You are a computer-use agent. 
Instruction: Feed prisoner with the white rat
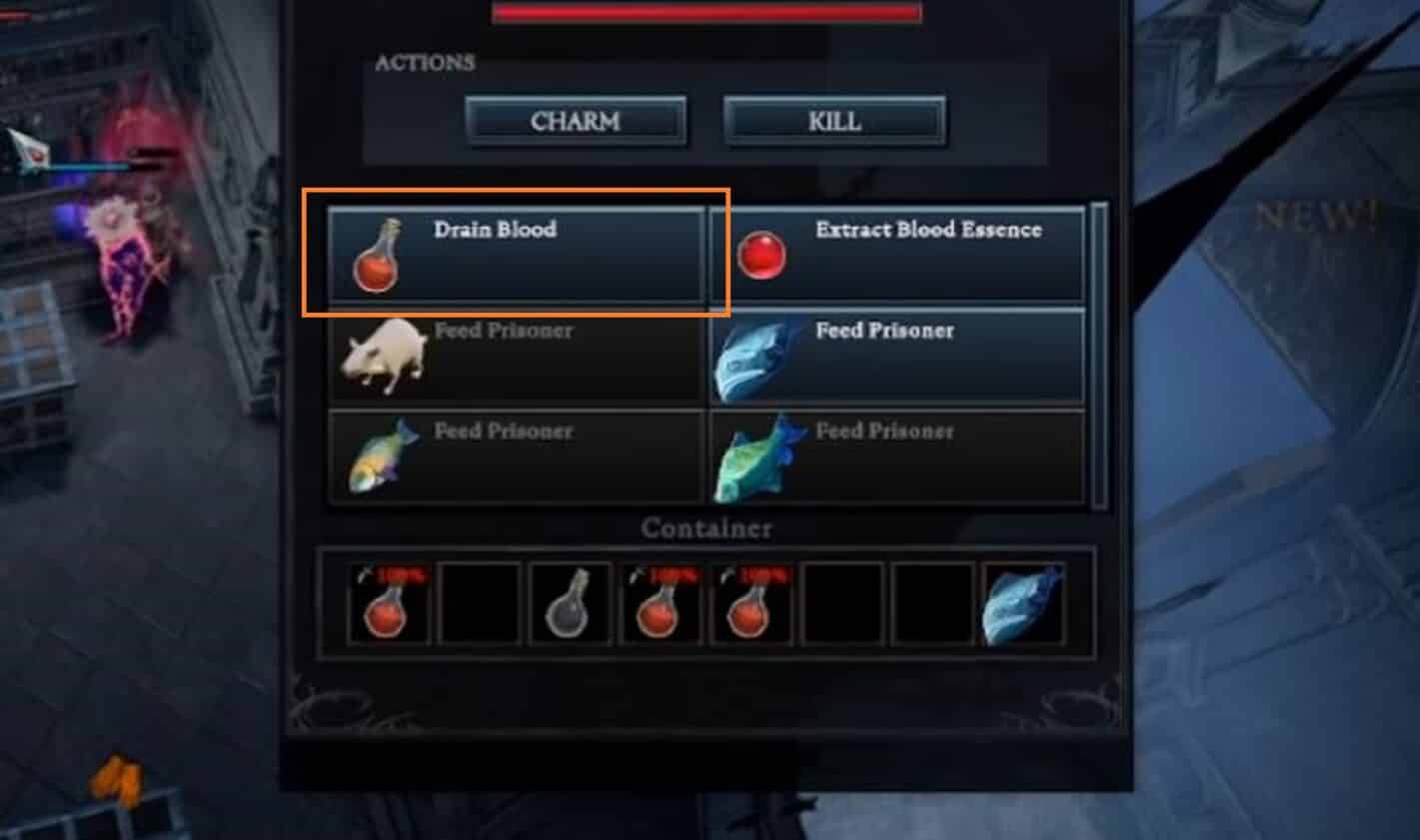[517, 356]
